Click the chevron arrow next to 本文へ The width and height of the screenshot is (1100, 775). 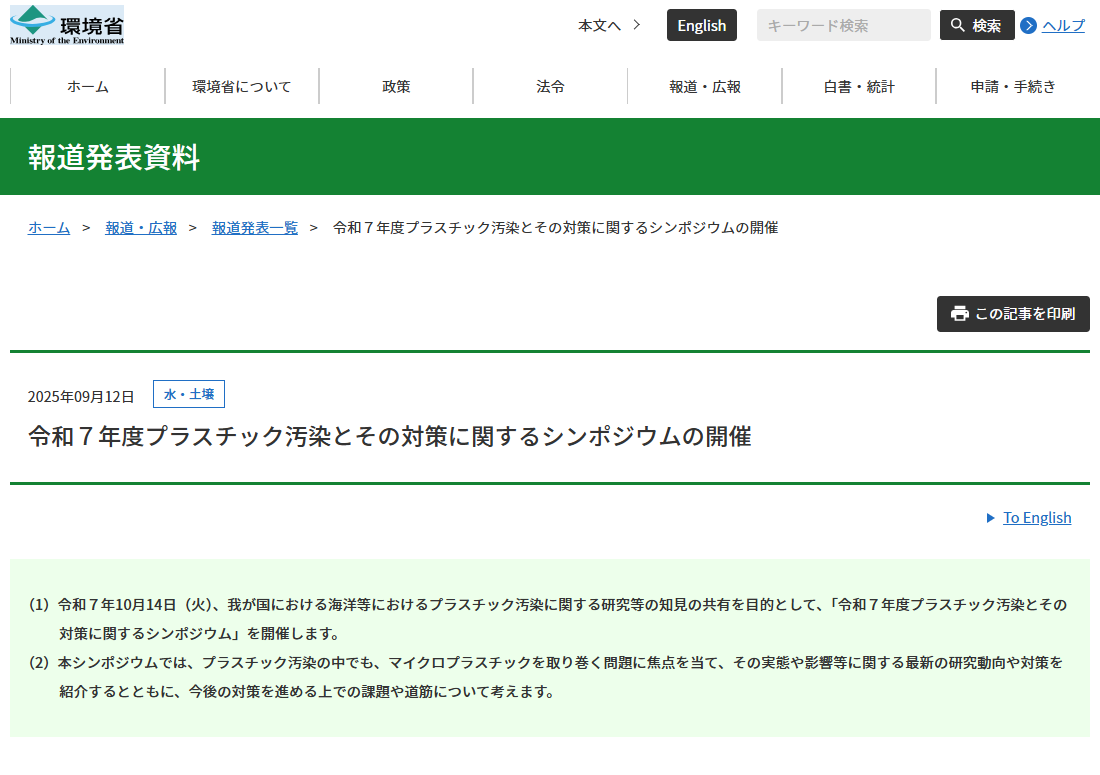click(x=637, y=25)
